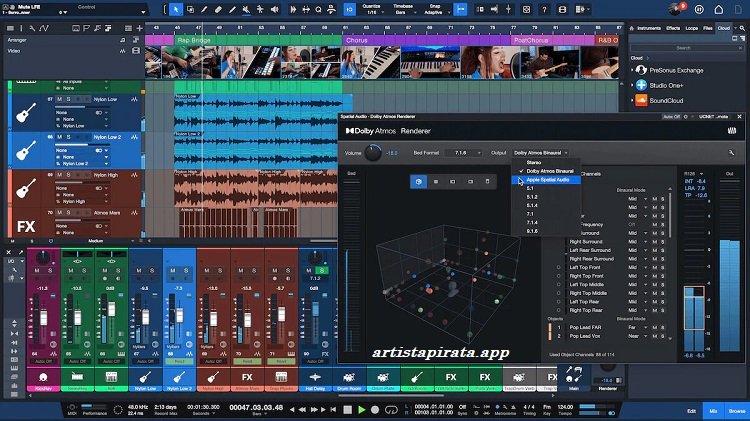Viewport: 750px width, 421px height.
Task: Click the stop button in transport
Action: tap(348, 410)
